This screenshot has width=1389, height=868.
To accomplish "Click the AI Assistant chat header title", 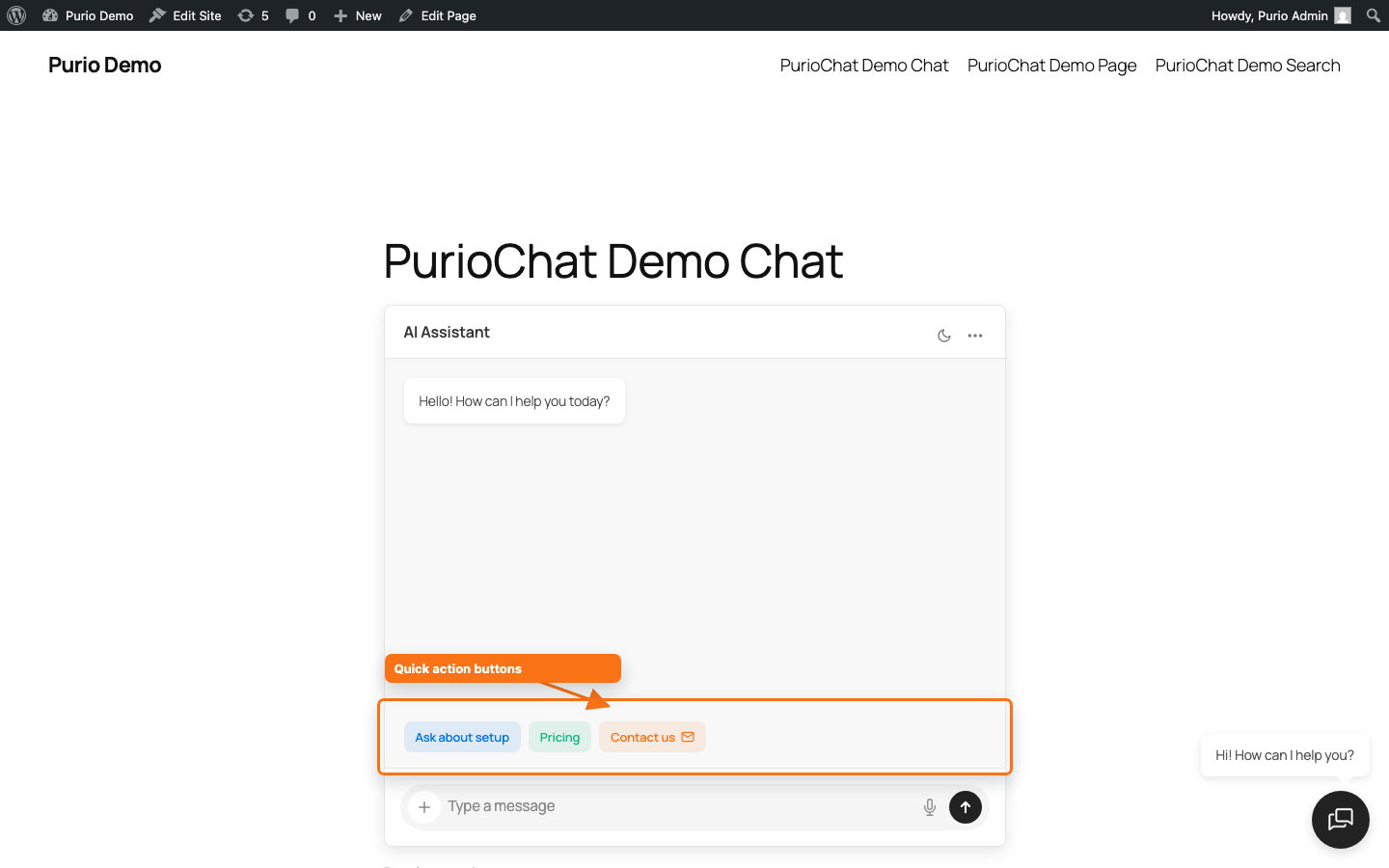I will point(447,332).
